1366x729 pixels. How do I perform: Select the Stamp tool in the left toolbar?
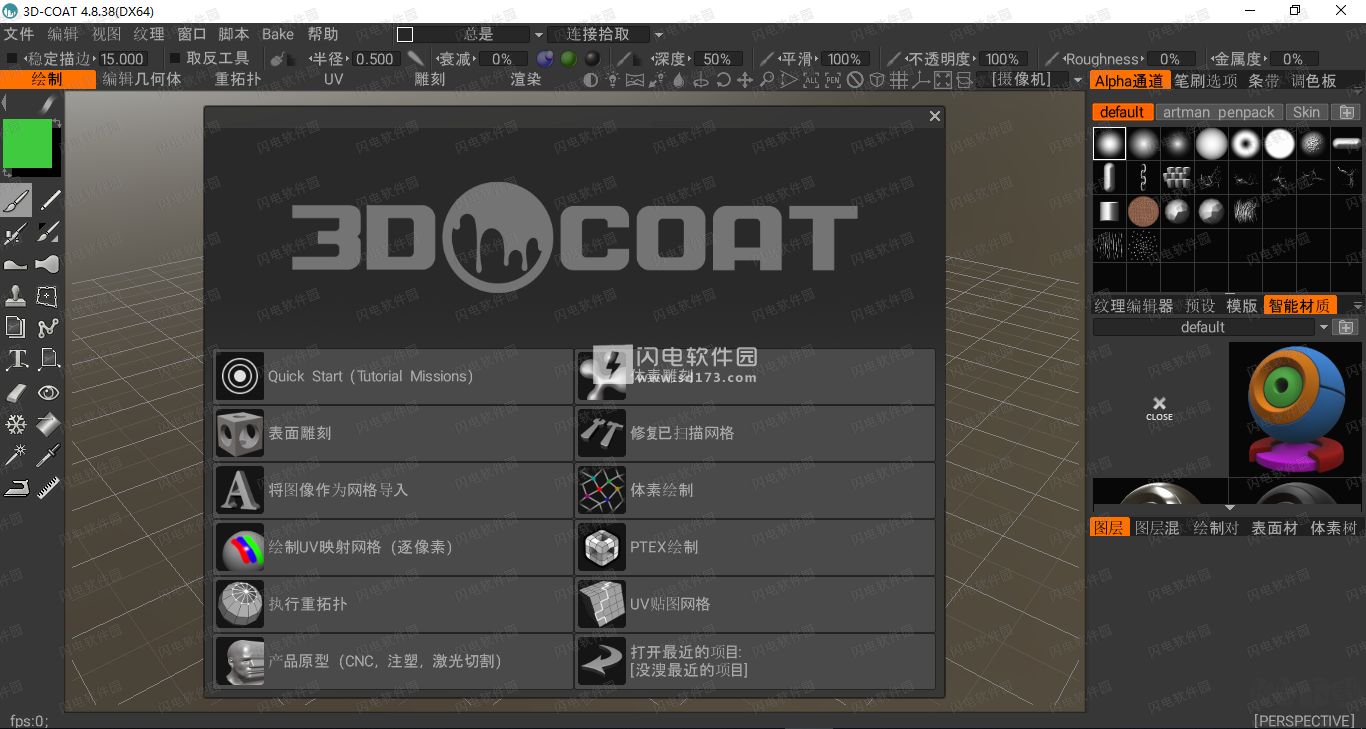point(16,295)
